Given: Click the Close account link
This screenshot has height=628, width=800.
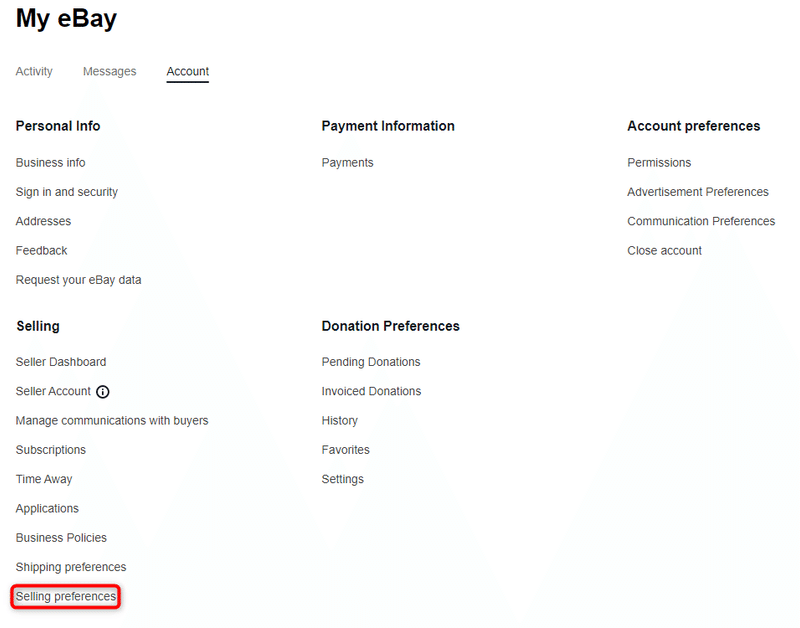Looking at the screenshot, I should coord(664,250).
